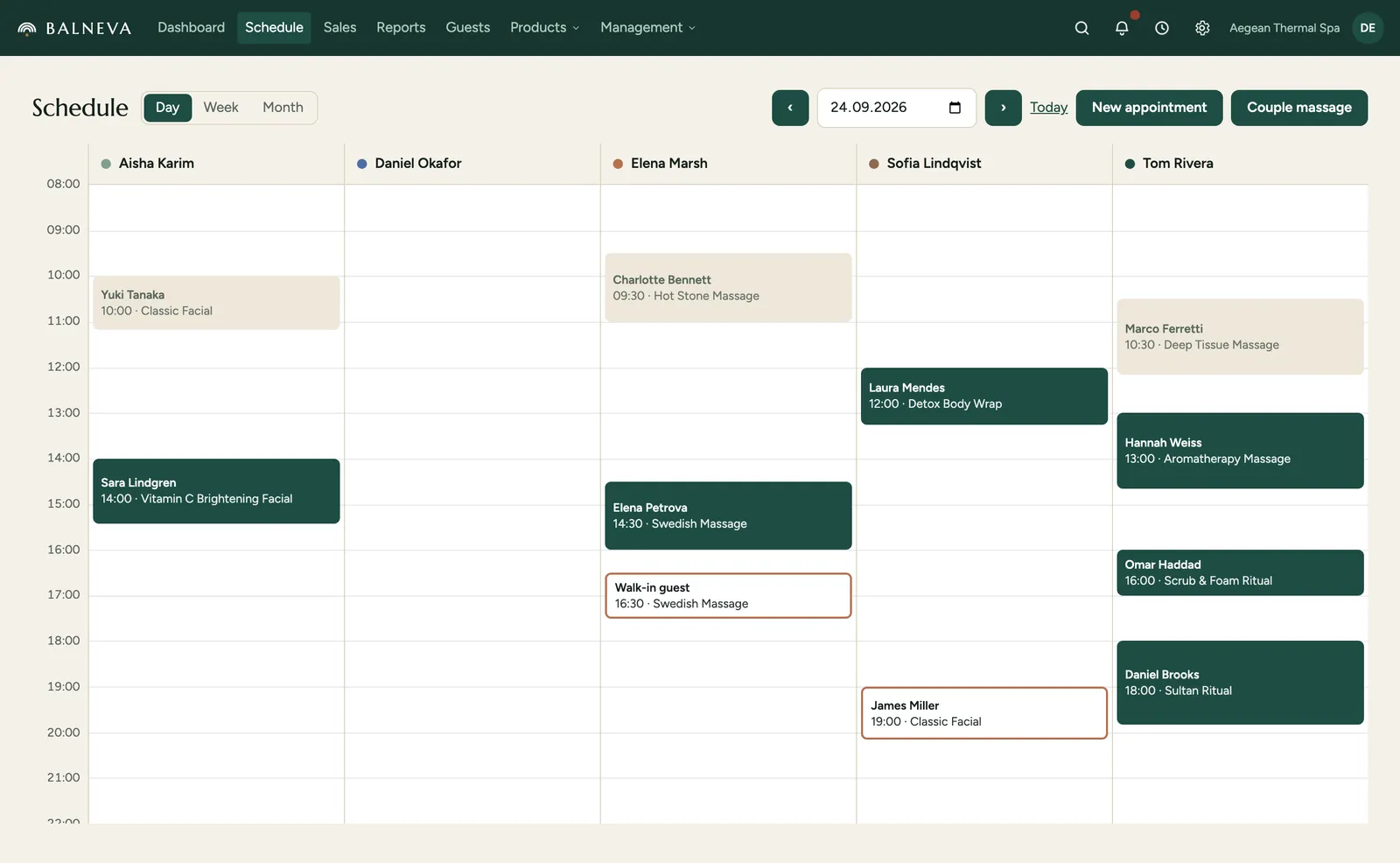
Task: Expand the Management menu
Action: 647,28
